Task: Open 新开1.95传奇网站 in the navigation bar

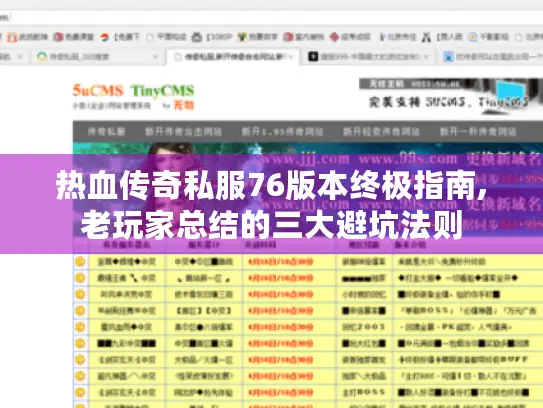Action: (282, 132)
